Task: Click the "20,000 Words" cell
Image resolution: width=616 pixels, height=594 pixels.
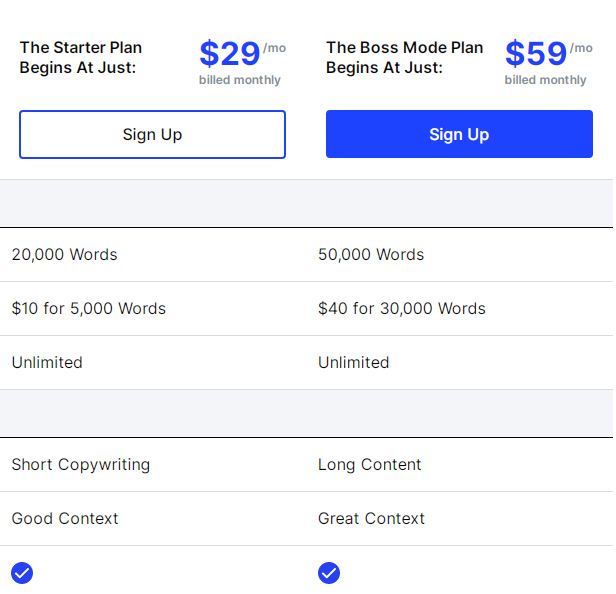Action: click(x=64, y=254)
